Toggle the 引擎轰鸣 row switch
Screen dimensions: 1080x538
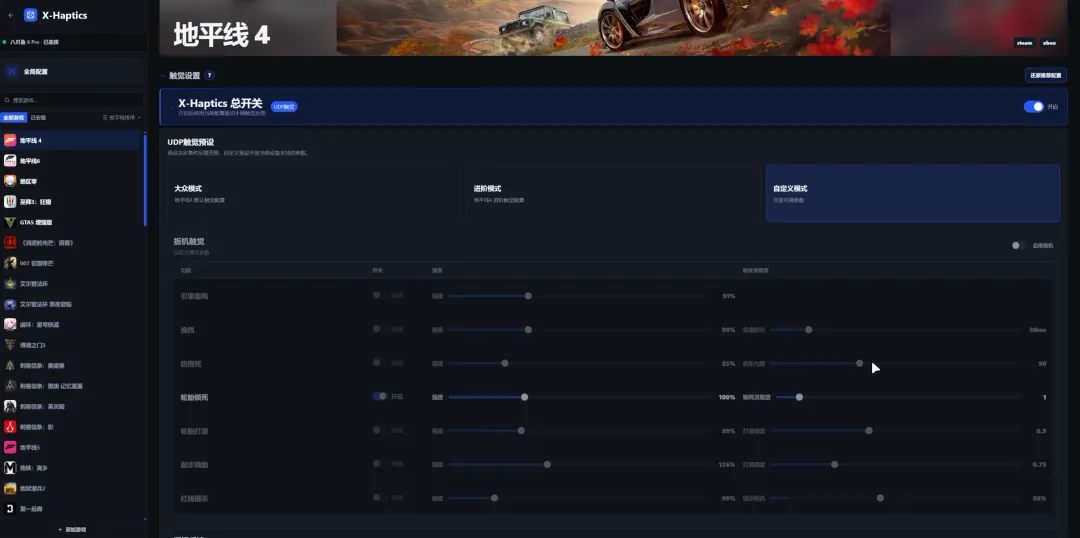pyautogui.click(x=379, y=295)
